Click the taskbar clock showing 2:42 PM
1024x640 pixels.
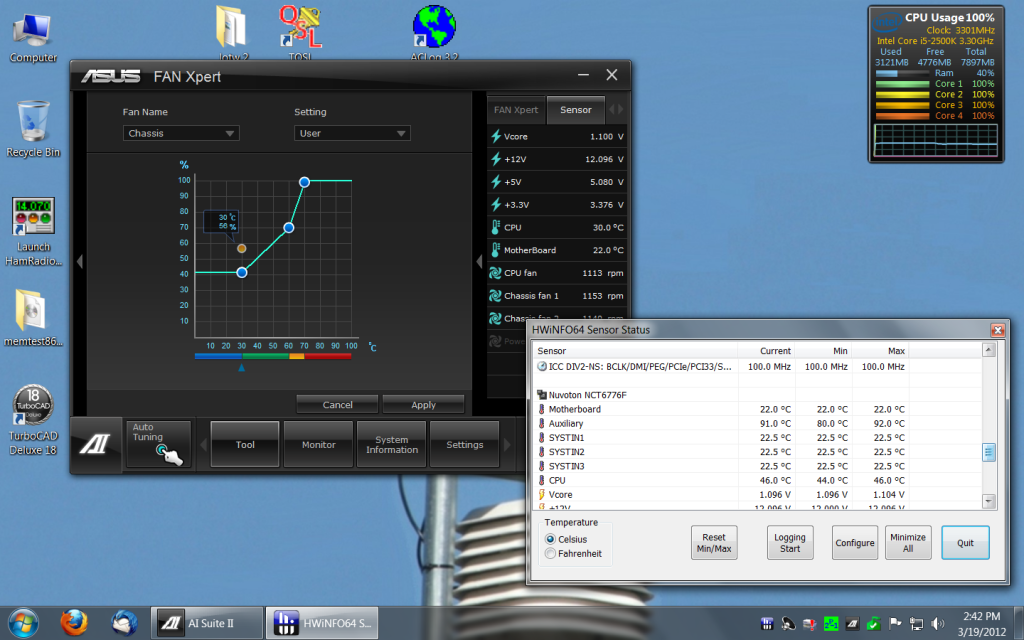point(982,624)
